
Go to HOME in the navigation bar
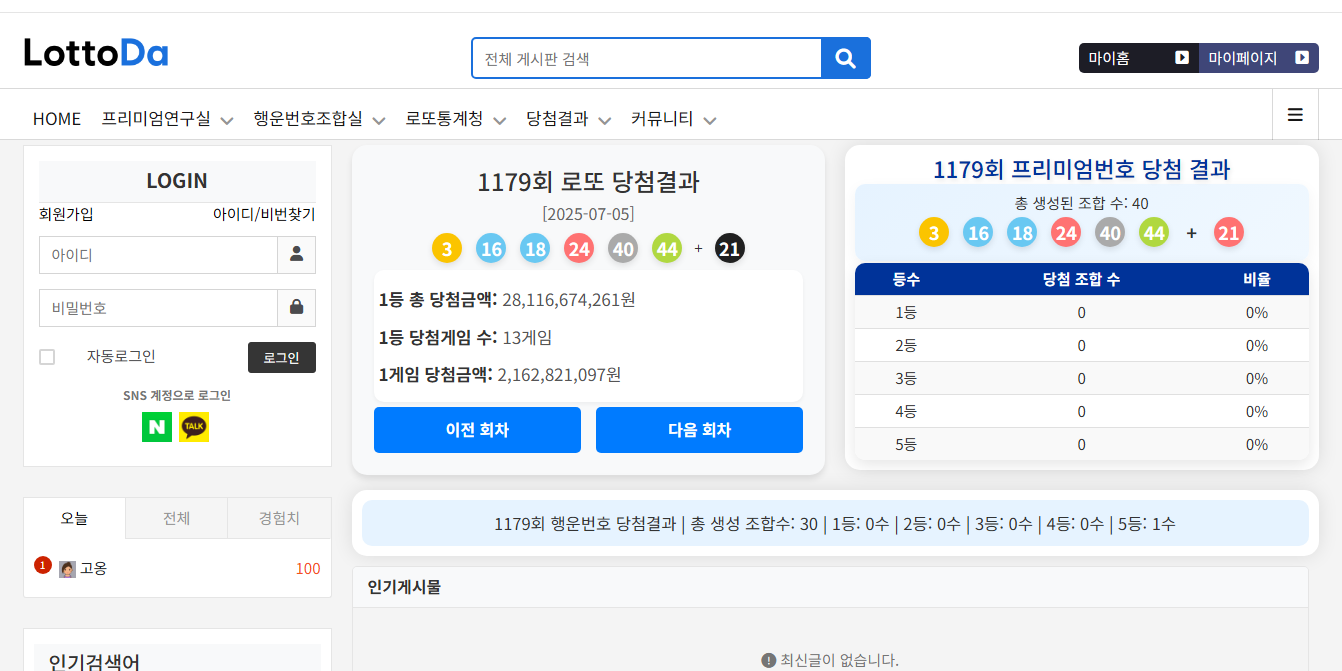pyautogui.click(x=57, y=119)
